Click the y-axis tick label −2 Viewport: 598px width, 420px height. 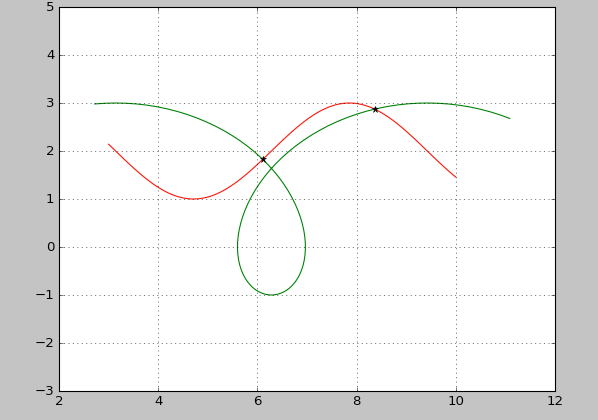point(45,343)
